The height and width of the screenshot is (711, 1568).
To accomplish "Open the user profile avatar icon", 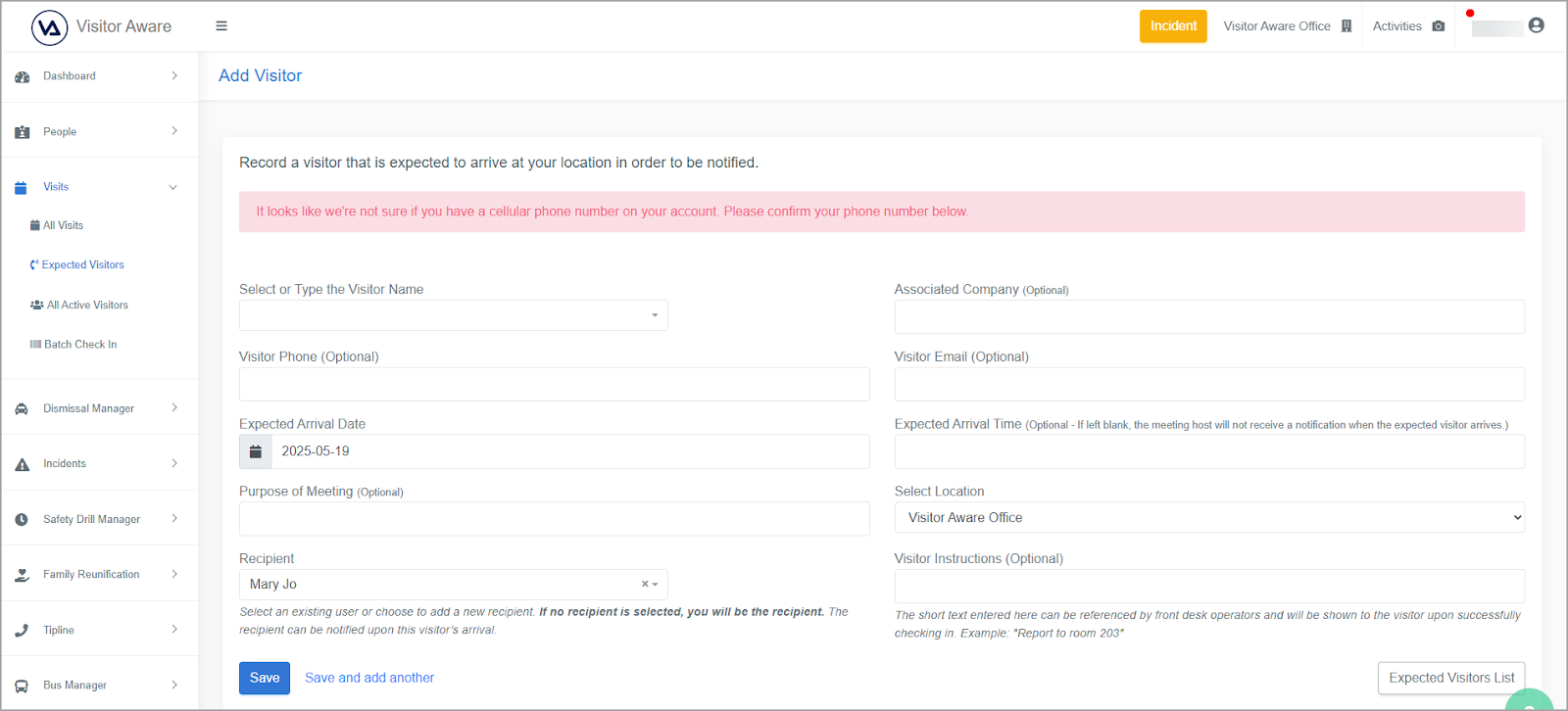I will (1536, 25).
